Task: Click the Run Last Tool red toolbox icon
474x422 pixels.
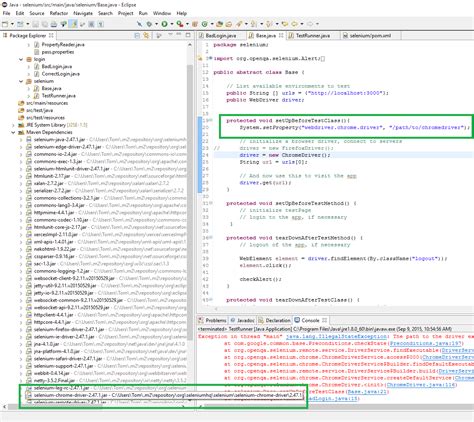Action: pos(180,24)
